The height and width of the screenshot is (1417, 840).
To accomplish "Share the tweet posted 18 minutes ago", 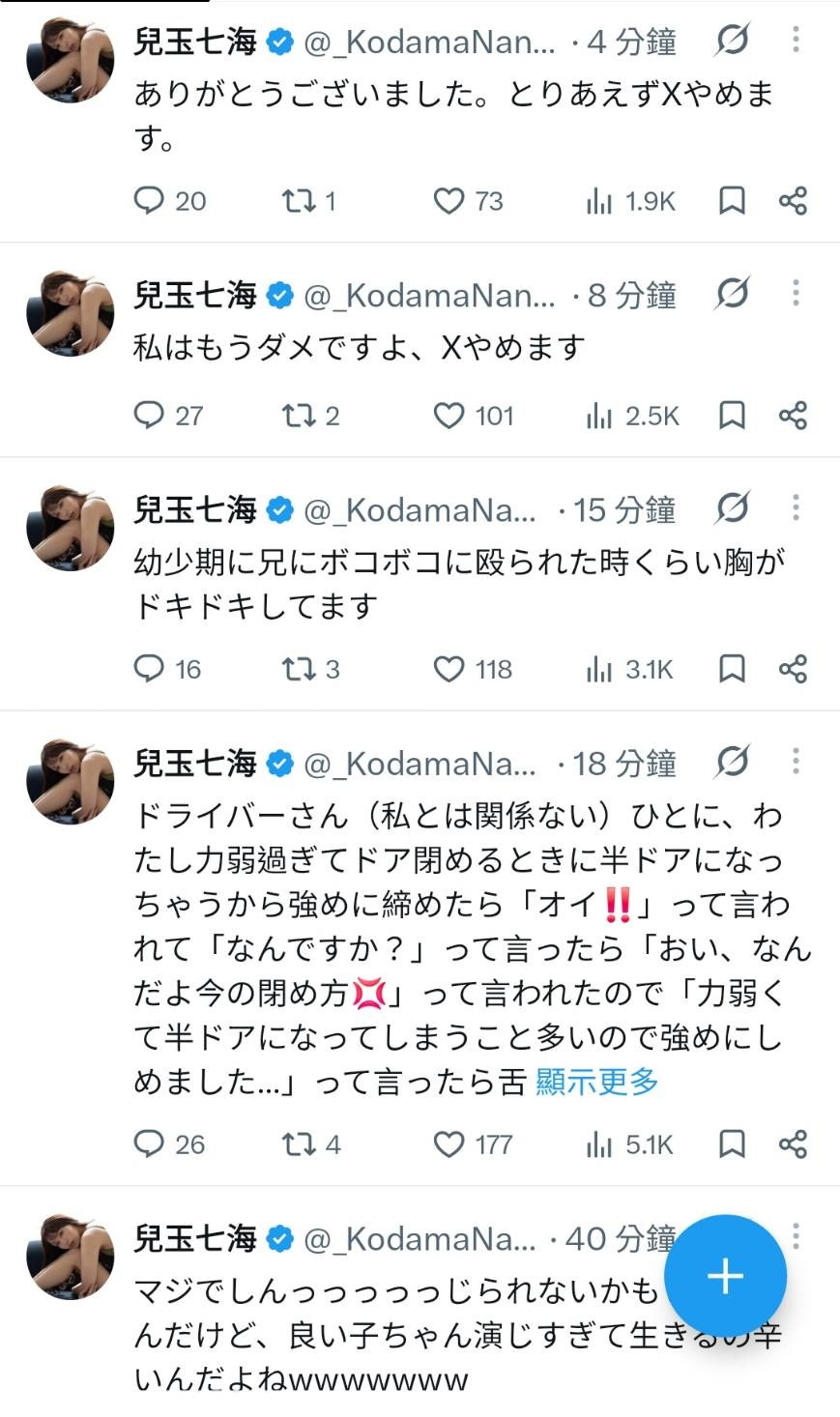I will click(x=793, y=1144).
